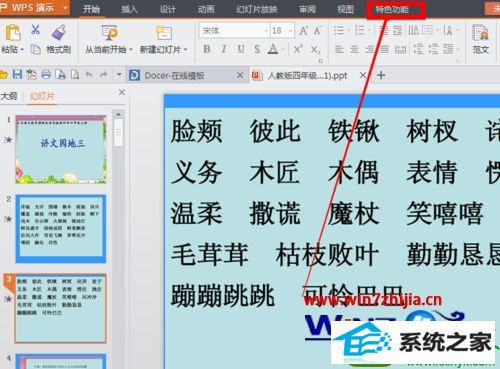Screen dimensions: 500x369
Task: Open the 宋体 font name dropdown
Action: (x=266, y=31)
